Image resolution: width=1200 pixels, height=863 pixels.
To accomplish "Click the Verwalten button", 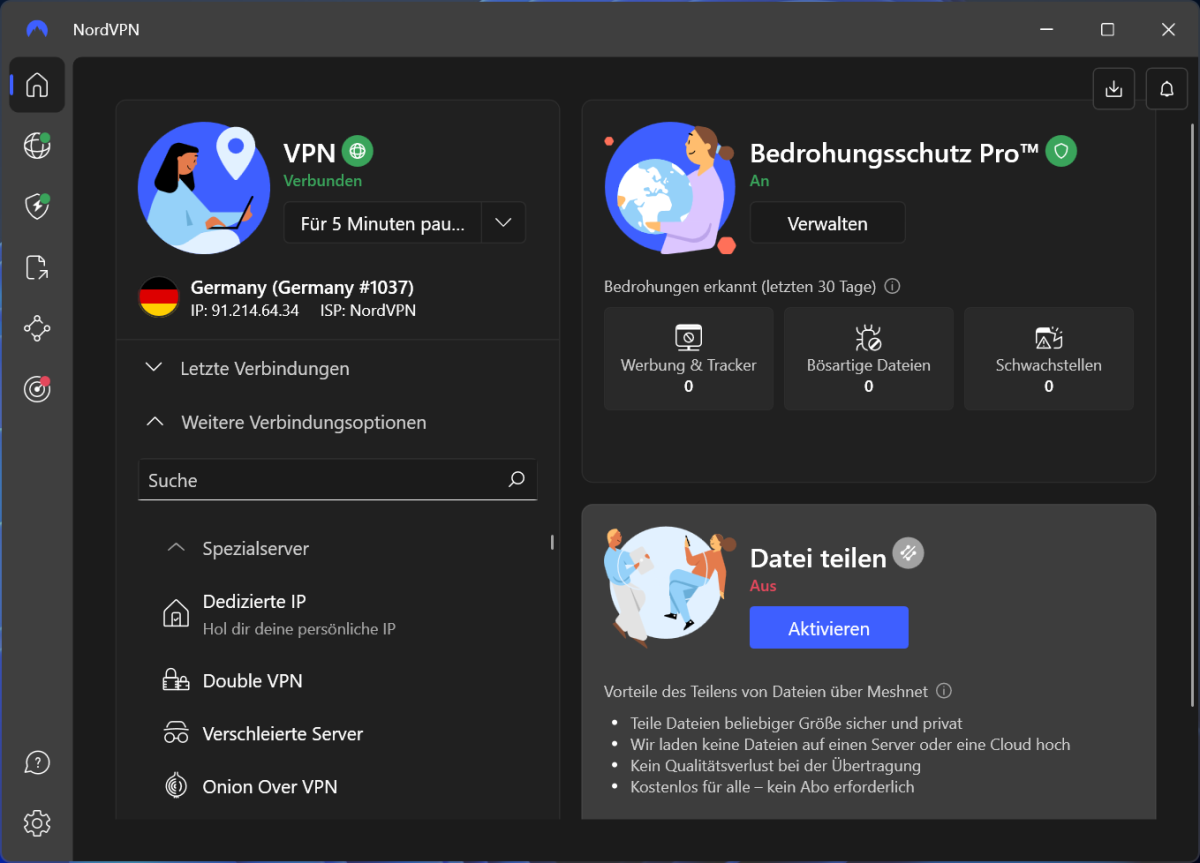I will point(827,223).
